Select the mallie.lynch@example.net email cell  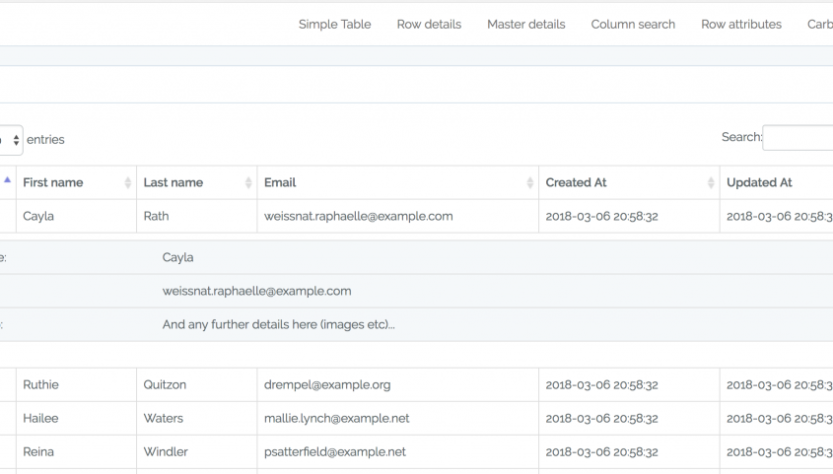click(398, 418)
